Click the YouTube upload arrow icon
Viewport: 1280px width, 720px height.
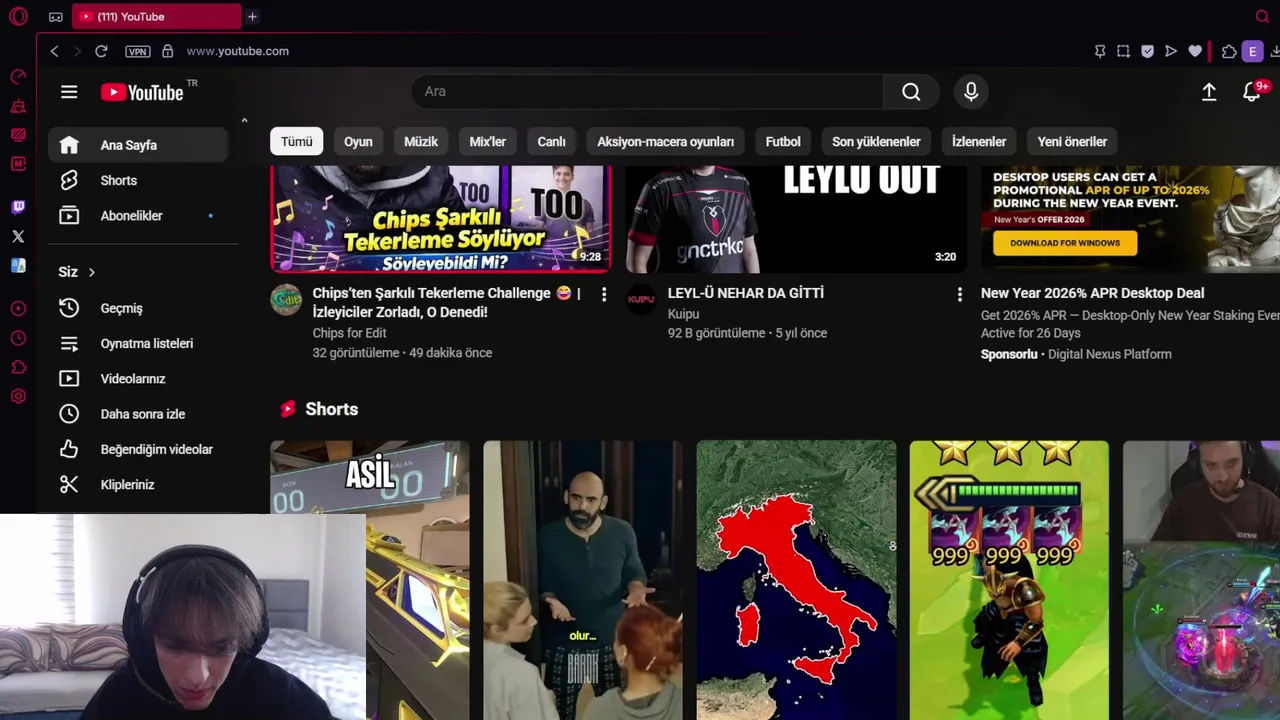[x=1209, y=92]
